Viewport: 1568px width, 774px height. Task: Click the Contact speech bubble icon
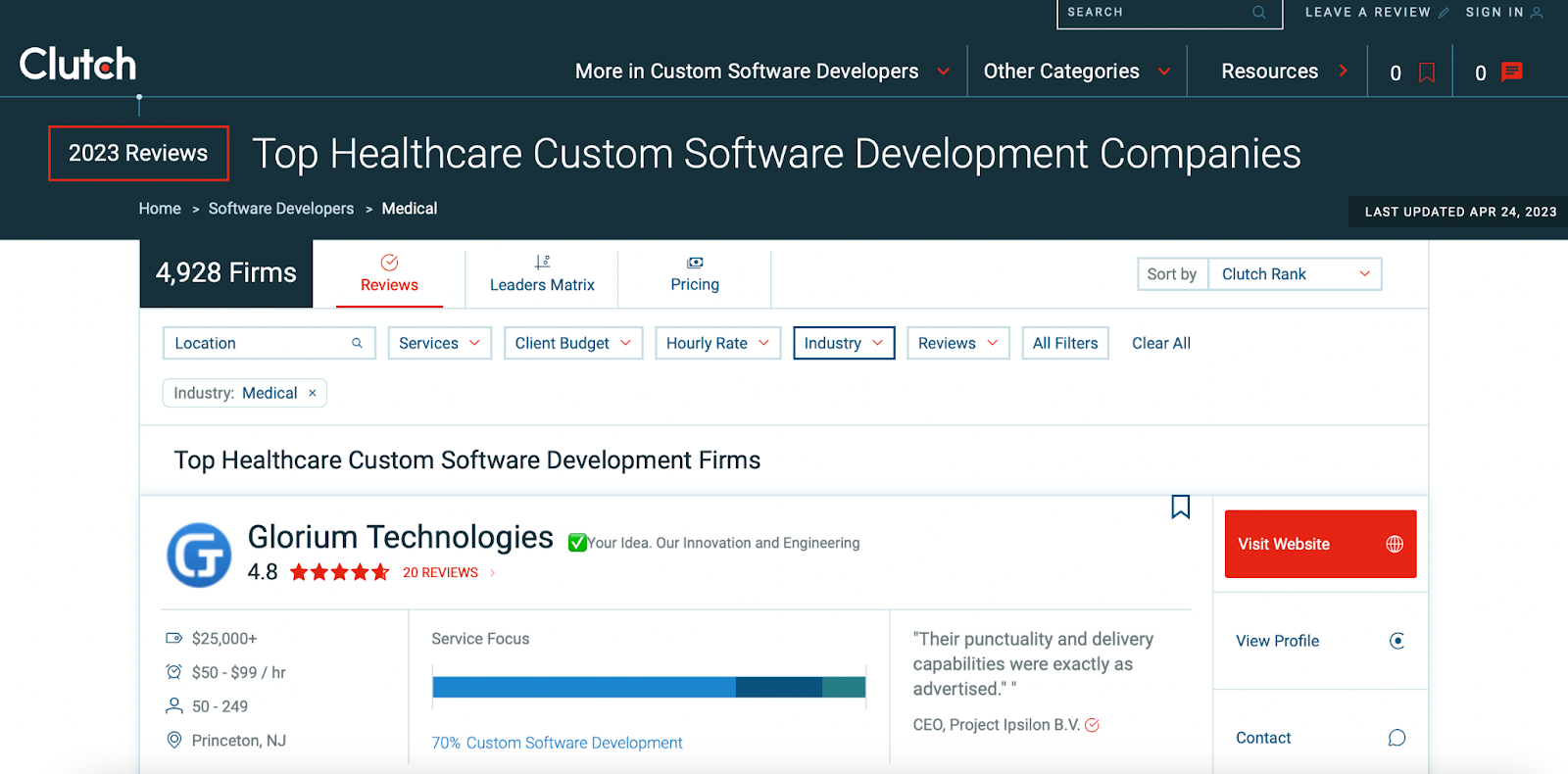[x=1396, y=738]
